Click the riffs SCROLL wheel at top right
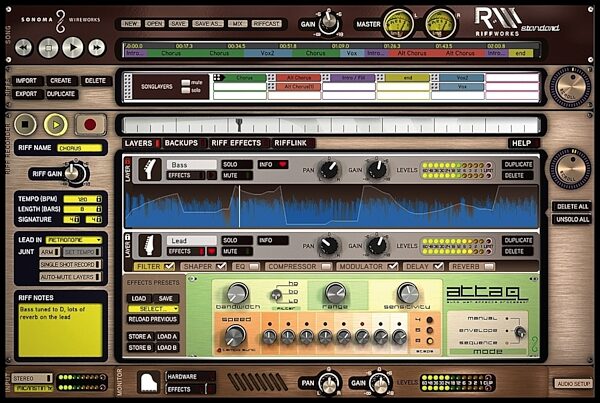The width and height of the screenshot is (600, 403). pos(570,86)
